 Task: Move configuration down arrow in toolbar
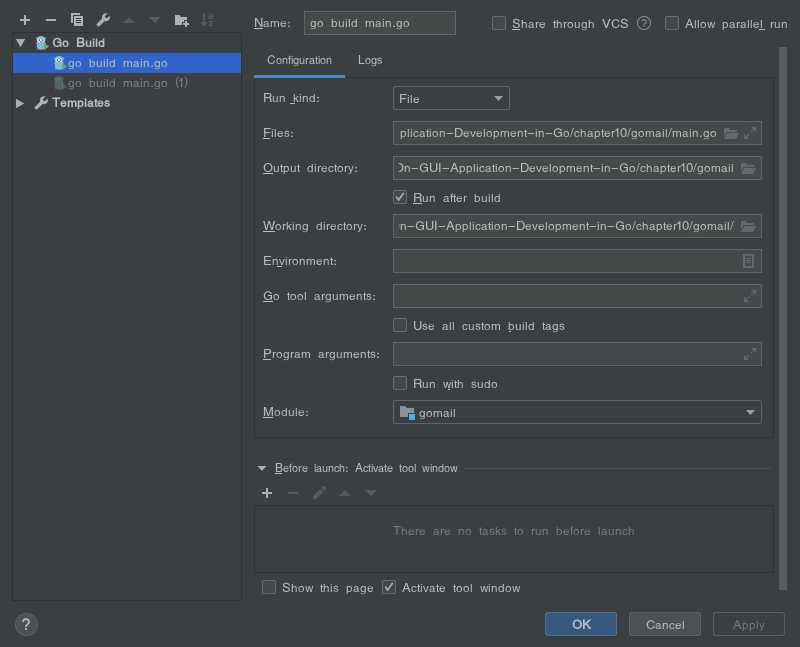tap(155, 20)
